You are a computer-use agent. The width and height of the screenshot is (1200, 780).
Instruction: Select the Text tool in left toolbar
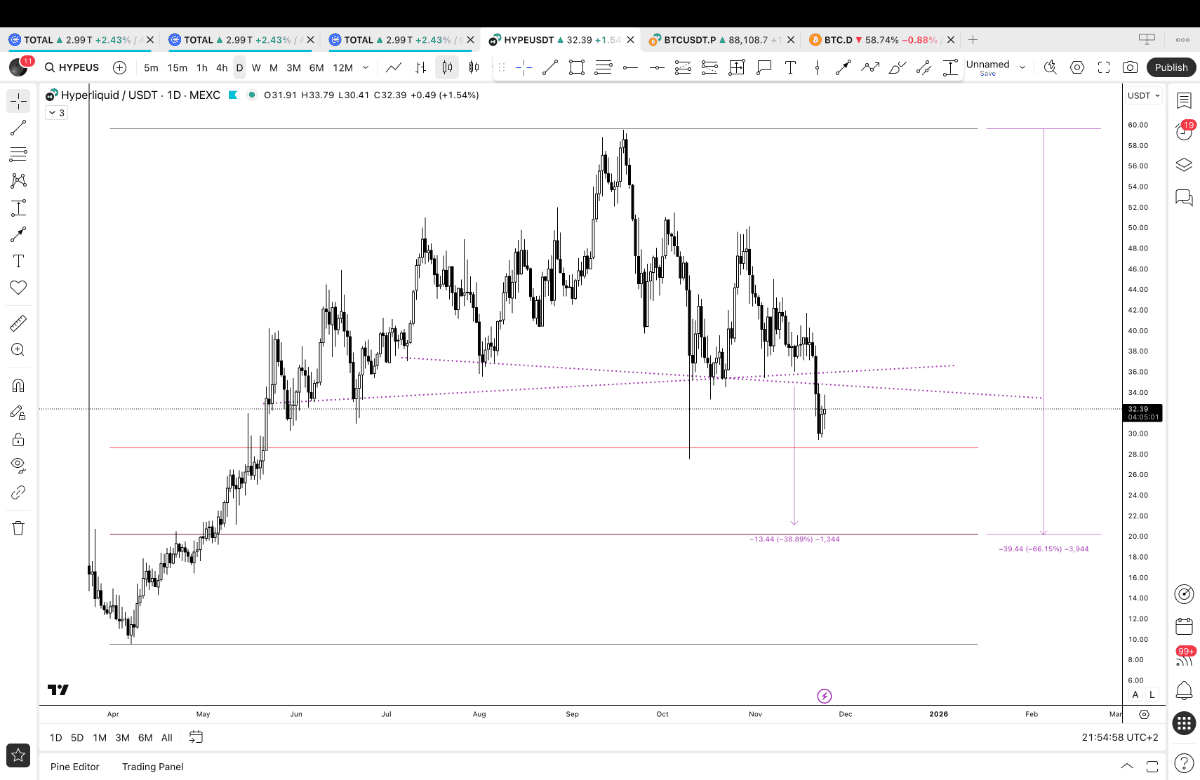click(18, 261)
